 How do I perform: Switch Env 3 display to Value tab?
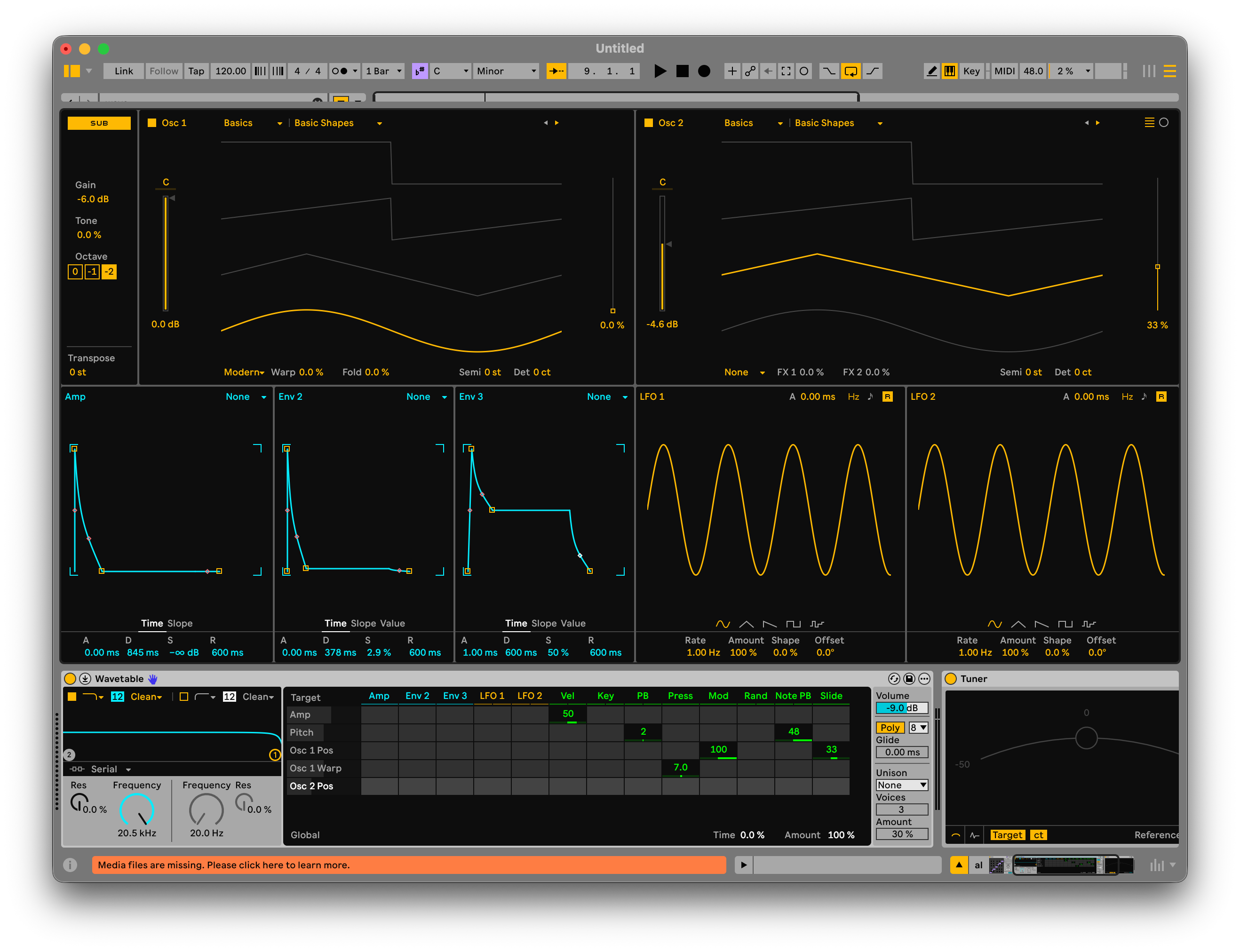pos(573,623)
